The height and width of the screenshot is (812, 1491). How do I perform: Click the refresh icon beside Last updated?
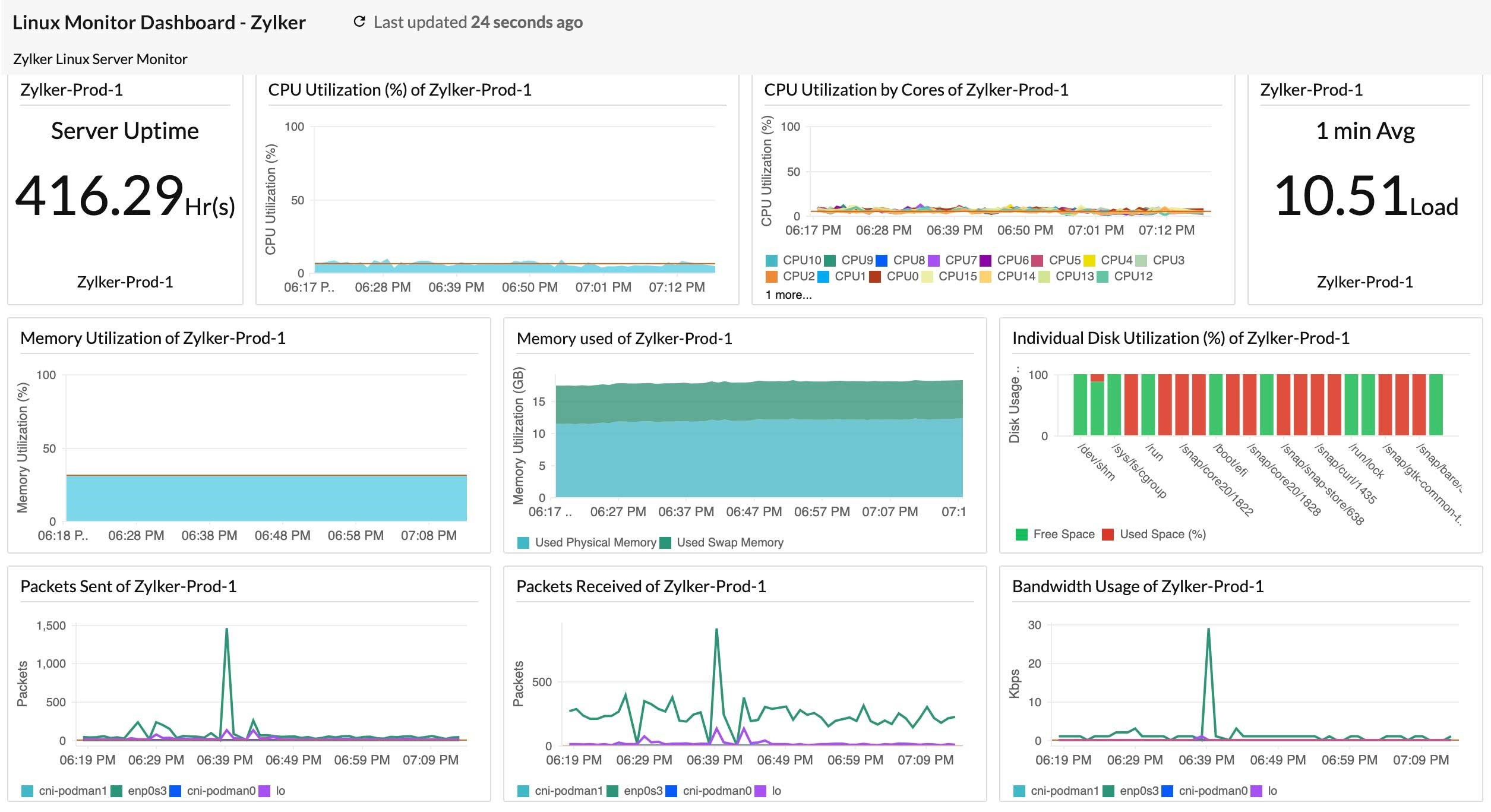(359, 22)
